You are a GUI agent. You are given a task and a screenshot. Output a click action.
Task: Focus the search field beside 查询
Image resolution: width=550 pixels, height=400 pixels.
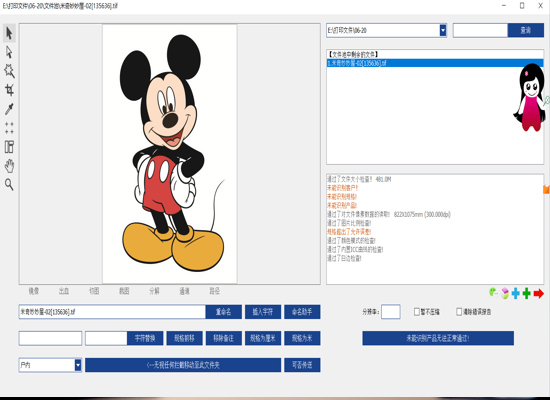tap(480, 31)
